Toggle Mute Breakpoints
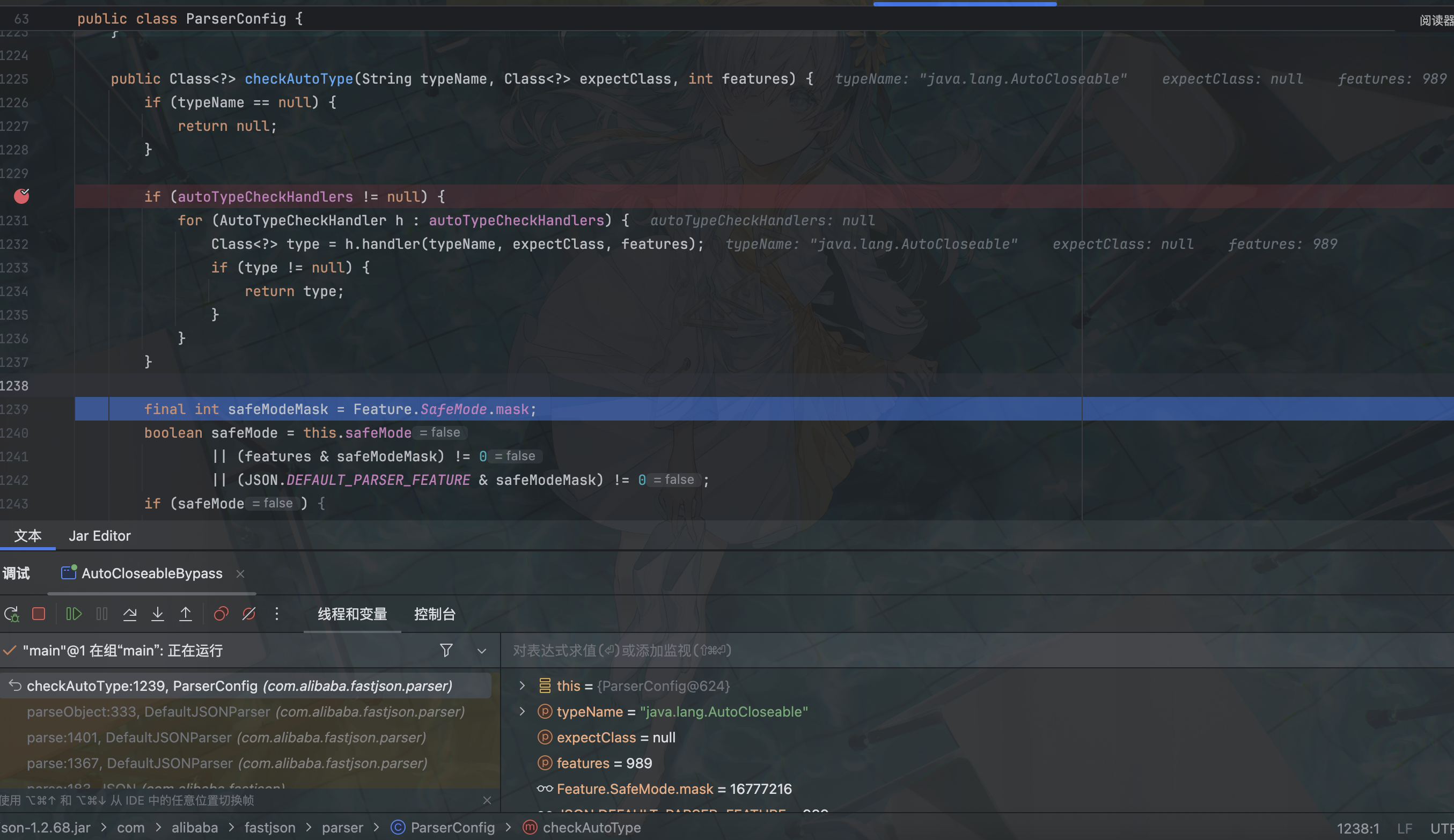The height and width of the screenshot is (840, 1454). (x=248, y=614)
